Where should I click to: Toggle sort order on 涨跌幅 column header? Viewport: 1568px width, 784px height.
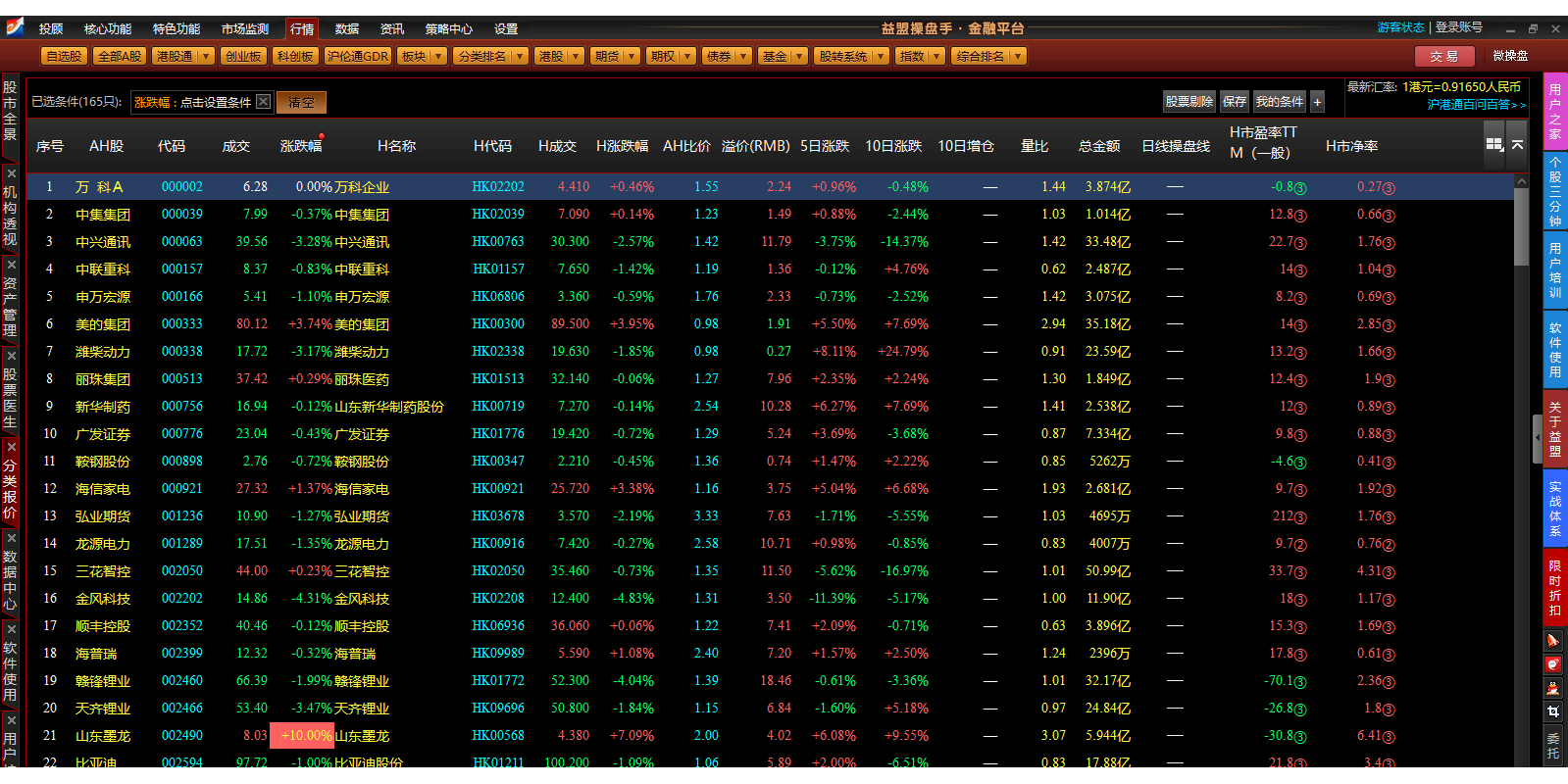tap(300, 146)
